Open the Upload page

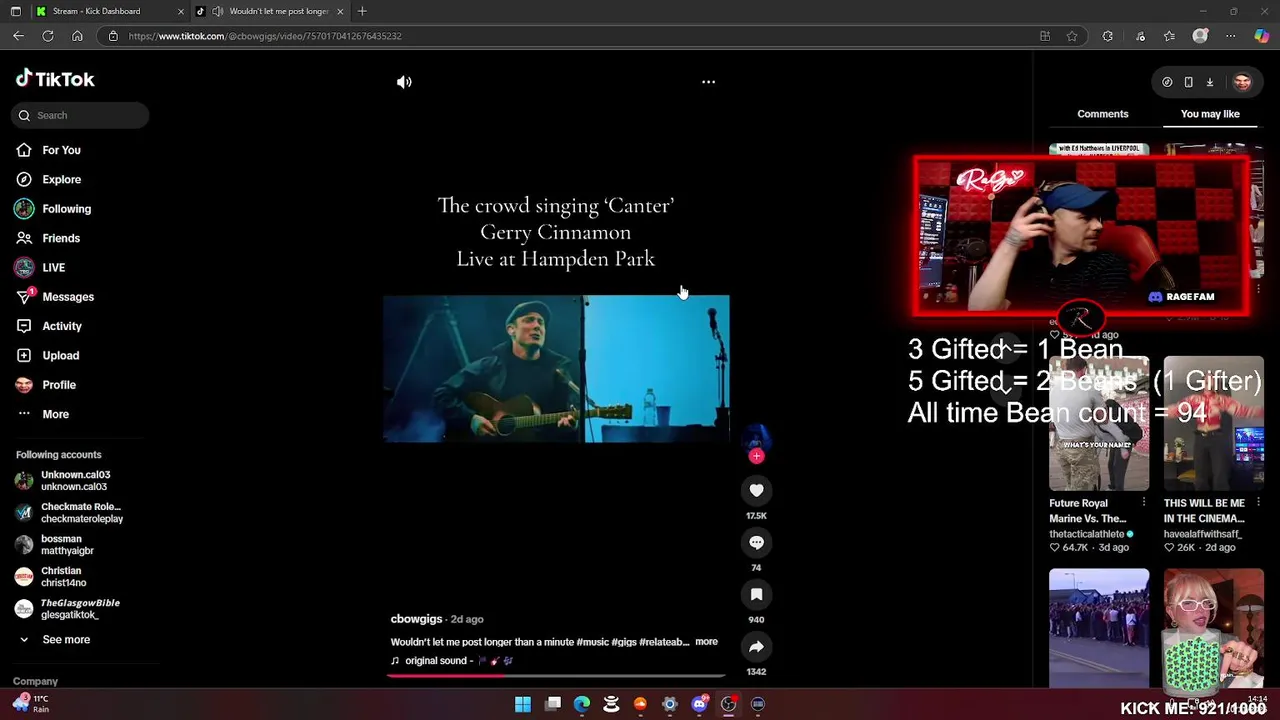[x=60, y=355]
